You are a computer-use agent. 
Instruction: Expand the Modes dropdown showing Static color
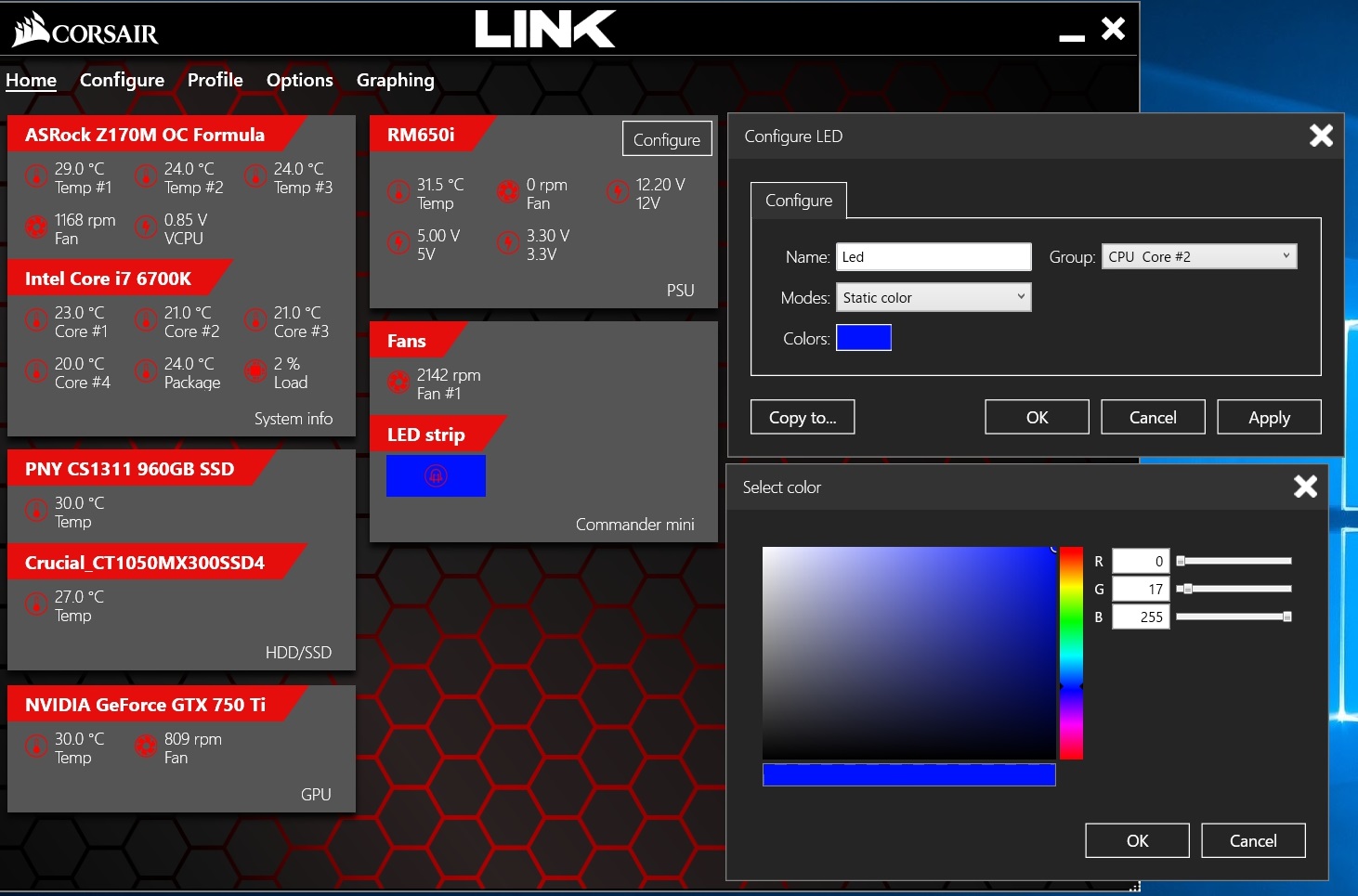(934, 297)
